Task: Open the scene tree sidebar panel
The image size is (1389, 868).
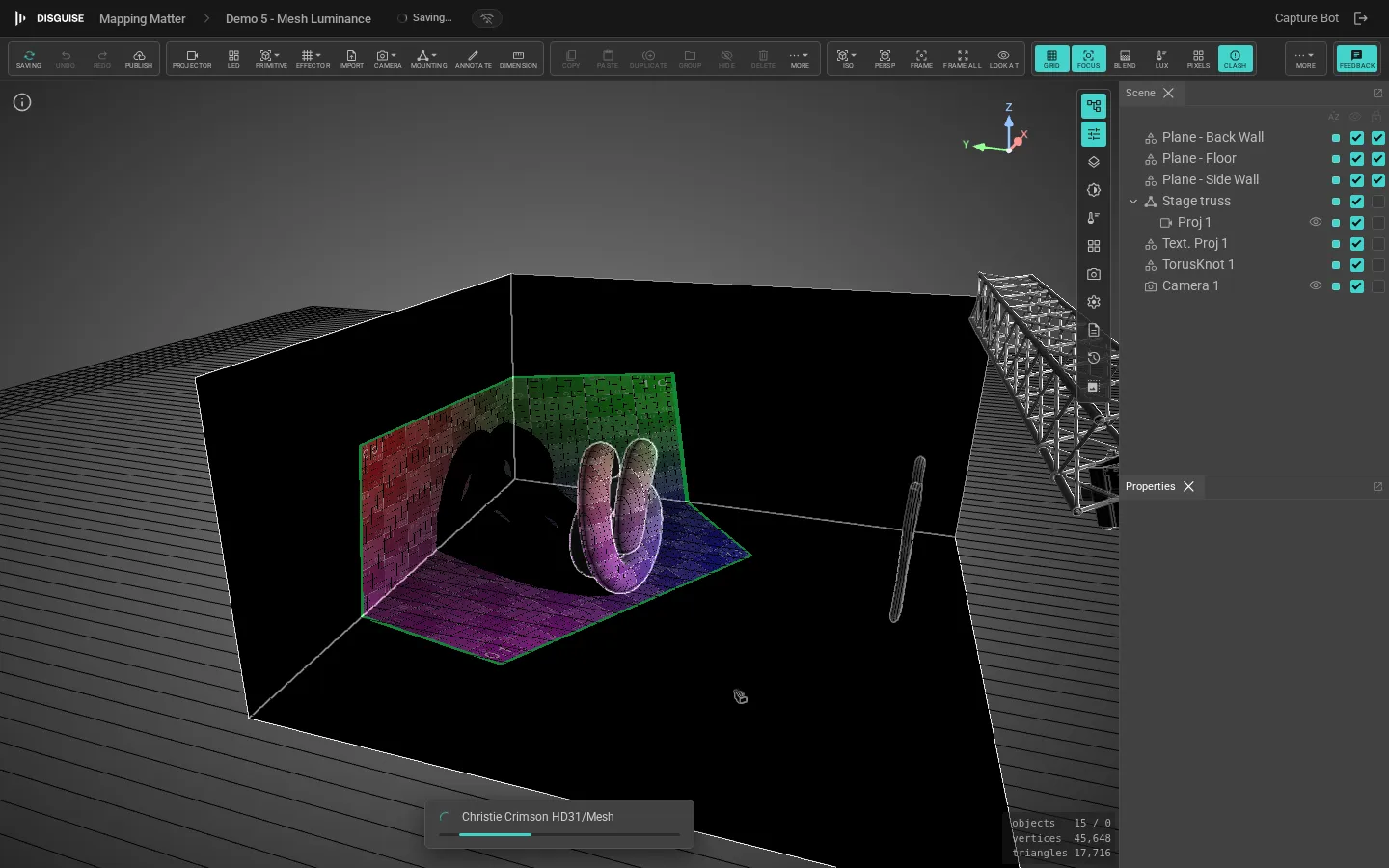Action: [1094, 106]
